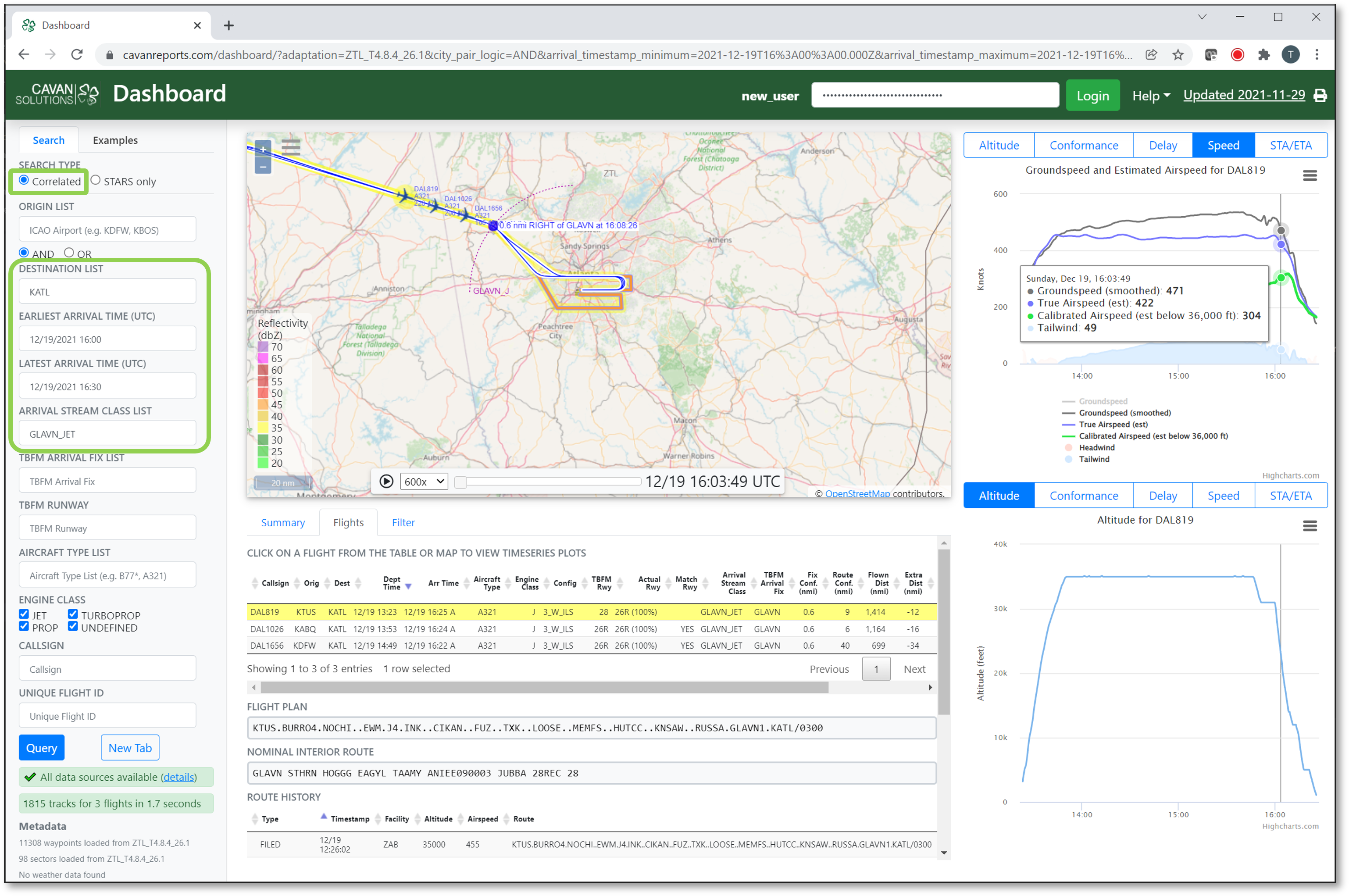Click the blue Query button
Image resolution: width=1349 pixels, height=896 pixels.
tap(42, 747)
